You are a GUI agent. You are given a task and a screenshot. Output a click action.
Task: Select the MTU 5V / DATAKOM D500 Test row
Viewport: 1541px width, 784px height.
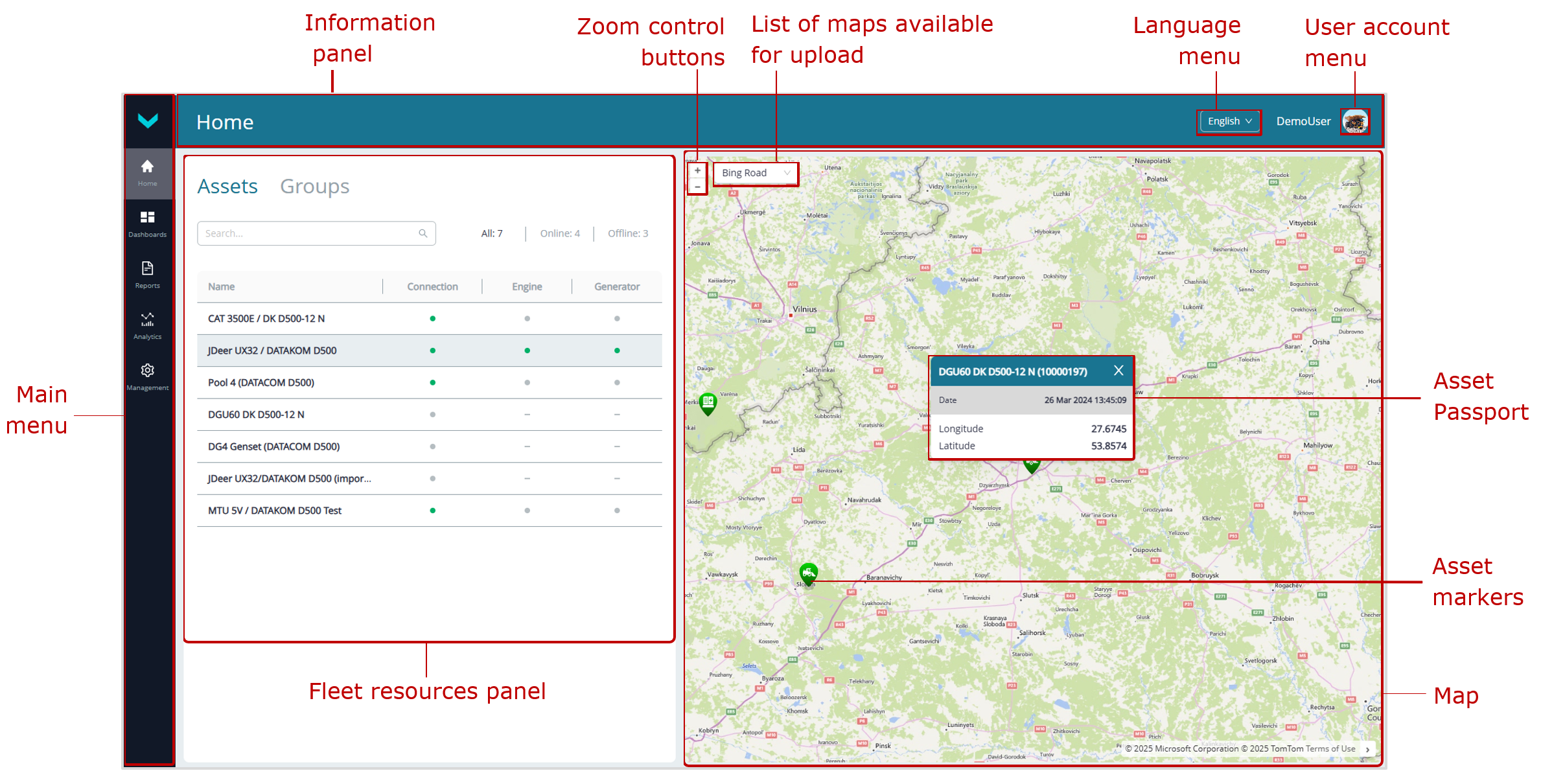[x=275, y=511]
